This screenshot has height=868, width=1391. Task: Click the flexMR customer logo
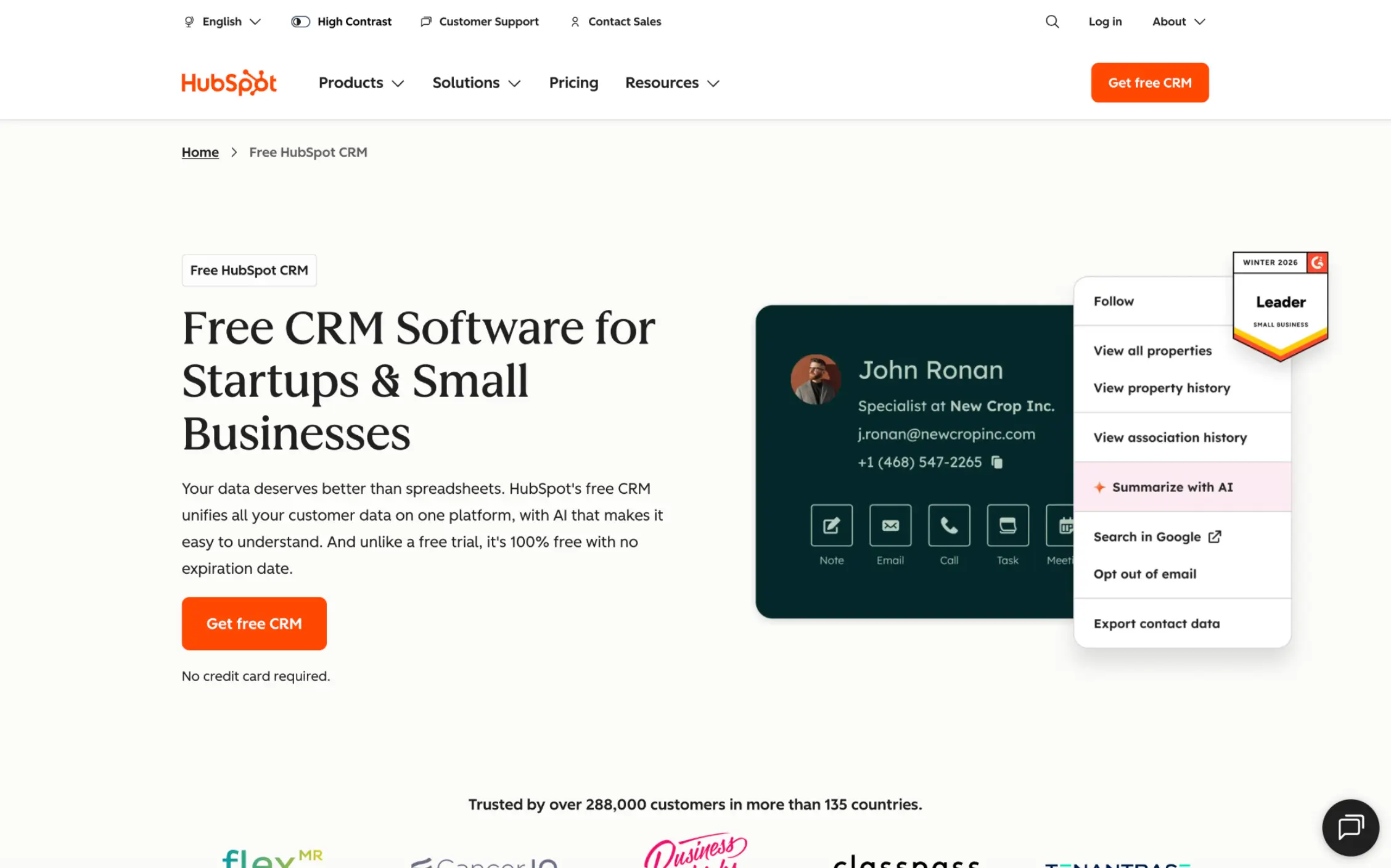272,858
